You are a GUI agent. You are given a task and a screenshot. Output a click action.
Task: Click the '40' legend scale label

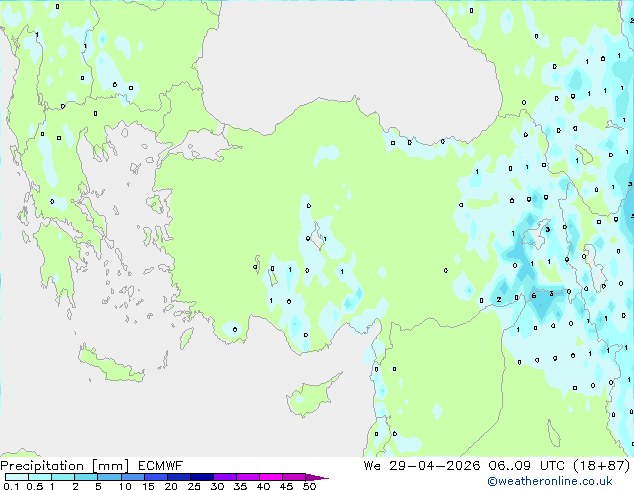[x=263, y=486]
